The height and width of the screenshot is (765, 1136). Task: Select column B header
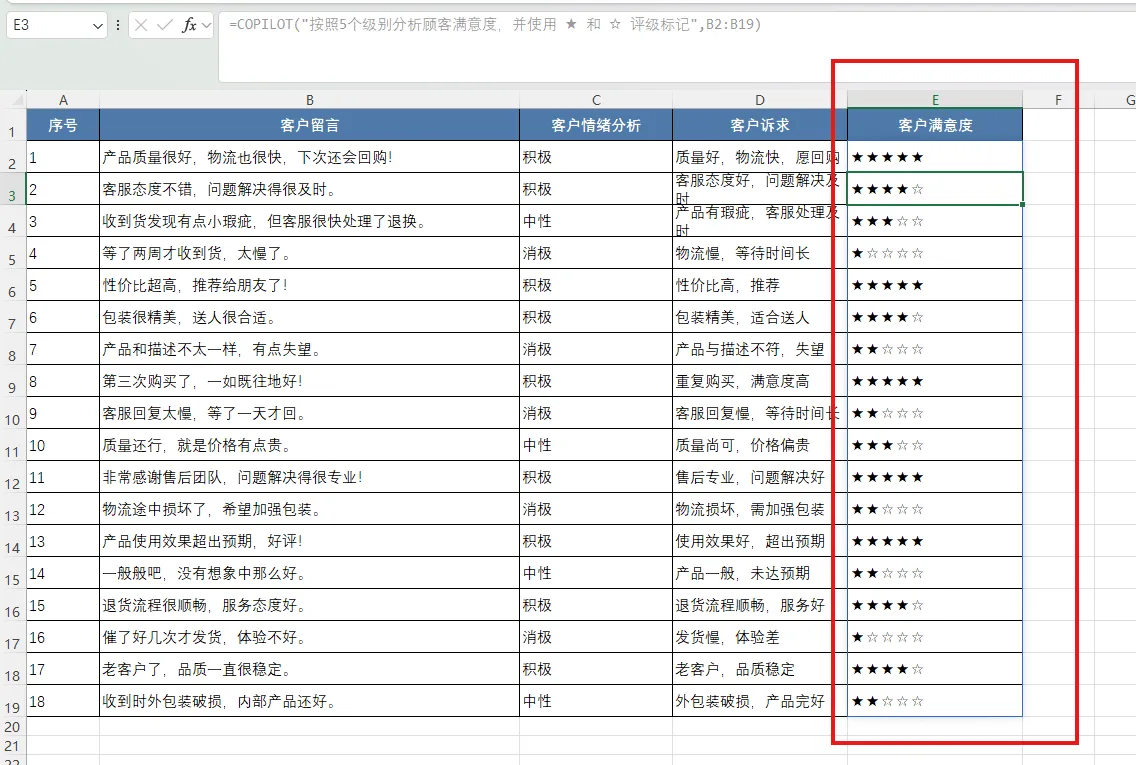point(309,99)
